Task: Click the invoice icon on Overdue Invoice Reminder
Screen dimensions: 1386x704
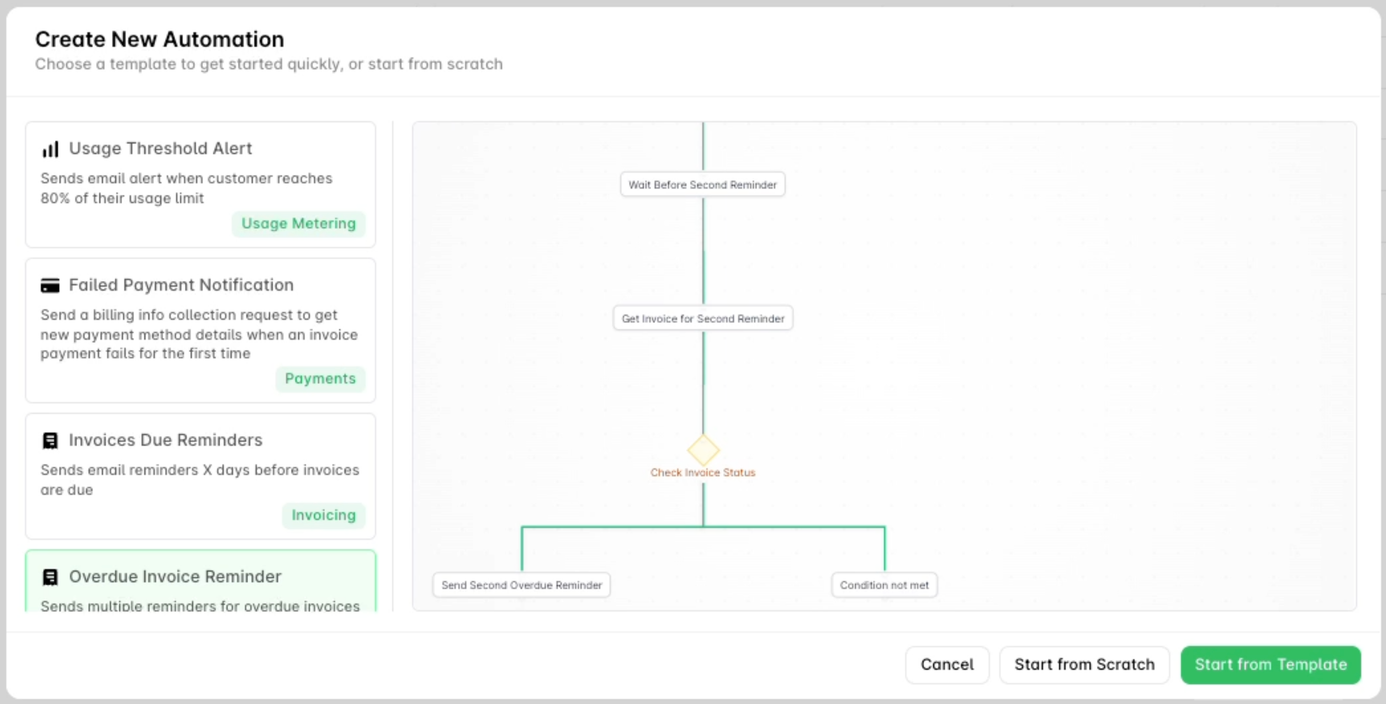Action: coord(48,576)
